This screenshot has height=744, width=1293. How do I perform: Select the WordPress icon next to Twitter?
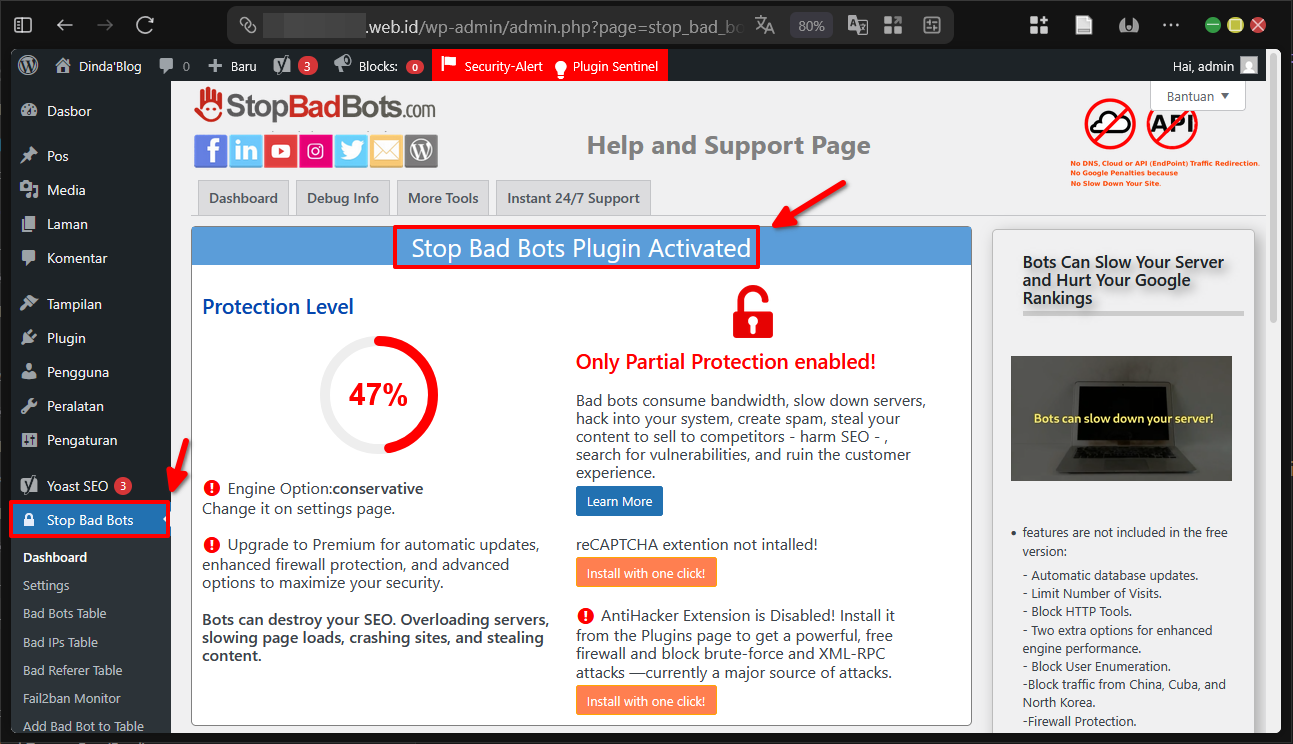[x=421, y=151]
